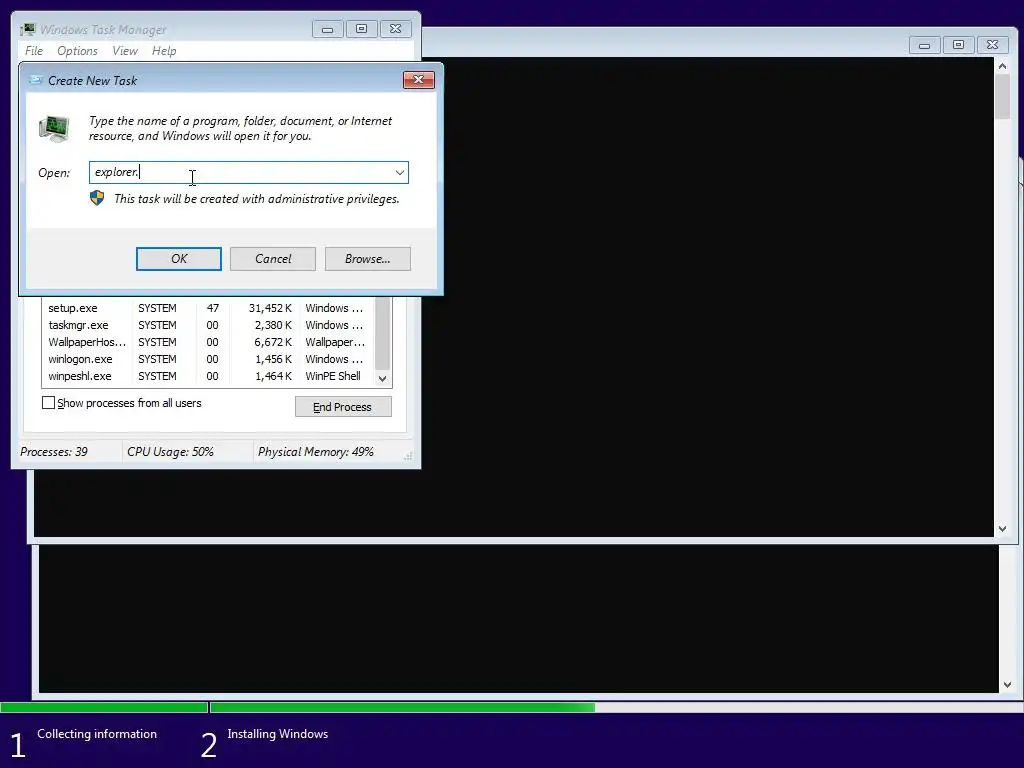Click the Collecting information step label
The width and height of the screenshot is (1024, 768).
click(97, 734)
